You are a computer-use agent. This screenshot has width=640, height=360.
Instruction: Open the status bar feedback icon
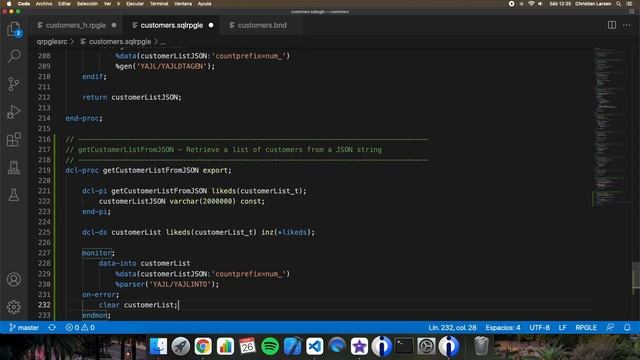coord(610,327)
